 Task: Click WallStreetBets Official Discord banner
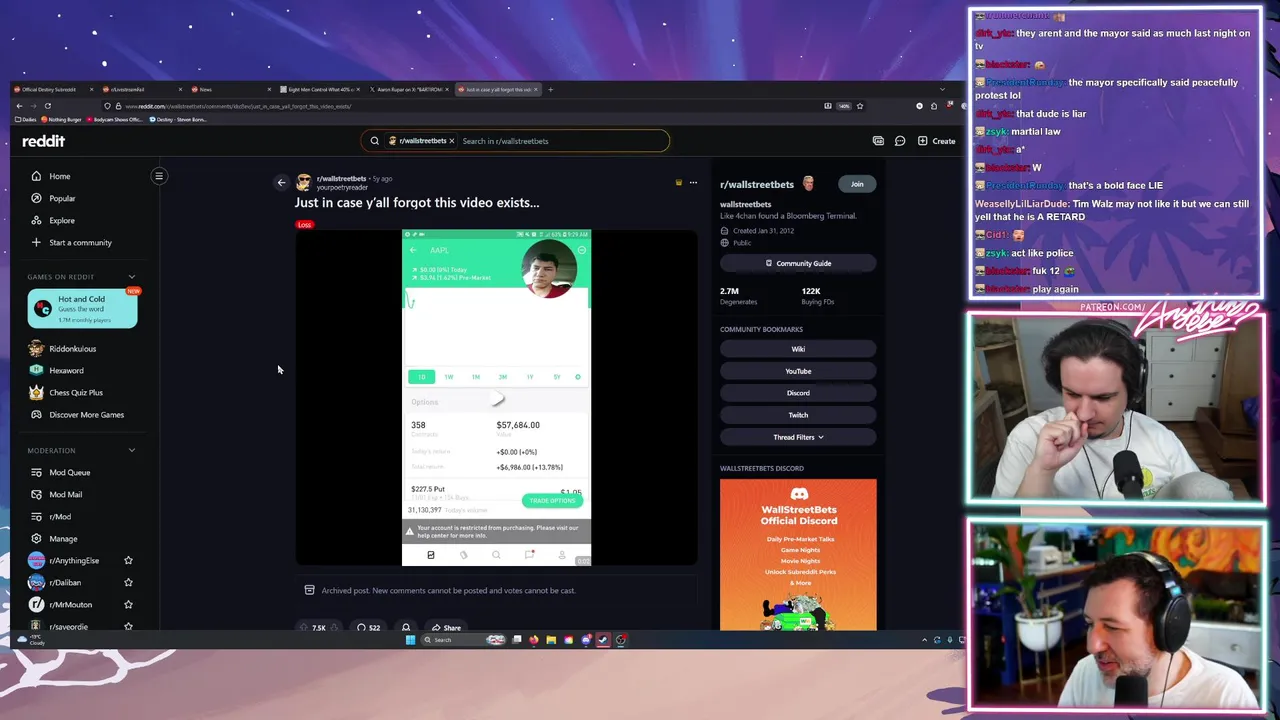coord(798,555)
